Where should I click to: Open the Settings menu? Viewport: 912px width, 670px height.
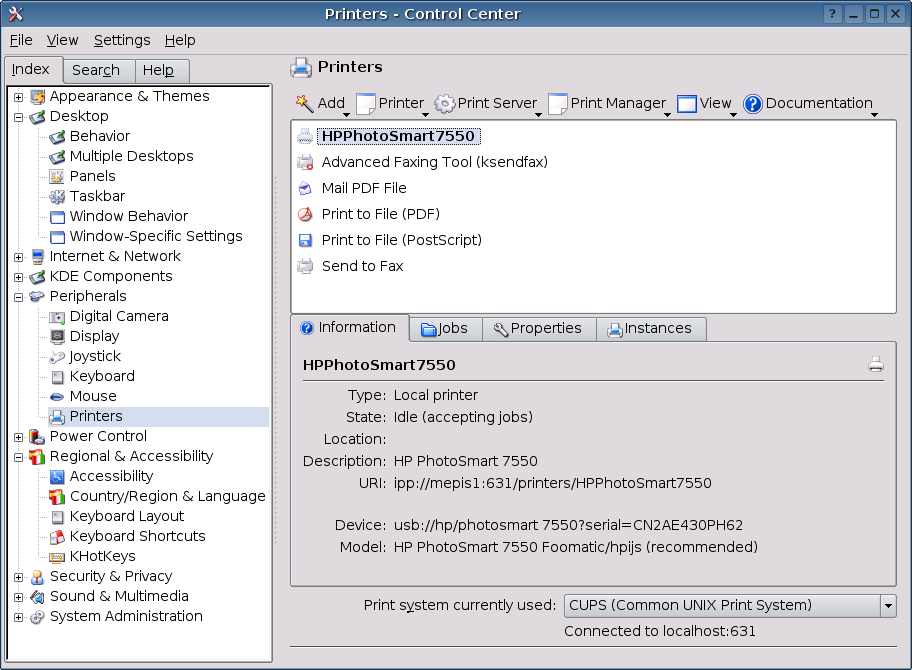pos(122,40)
